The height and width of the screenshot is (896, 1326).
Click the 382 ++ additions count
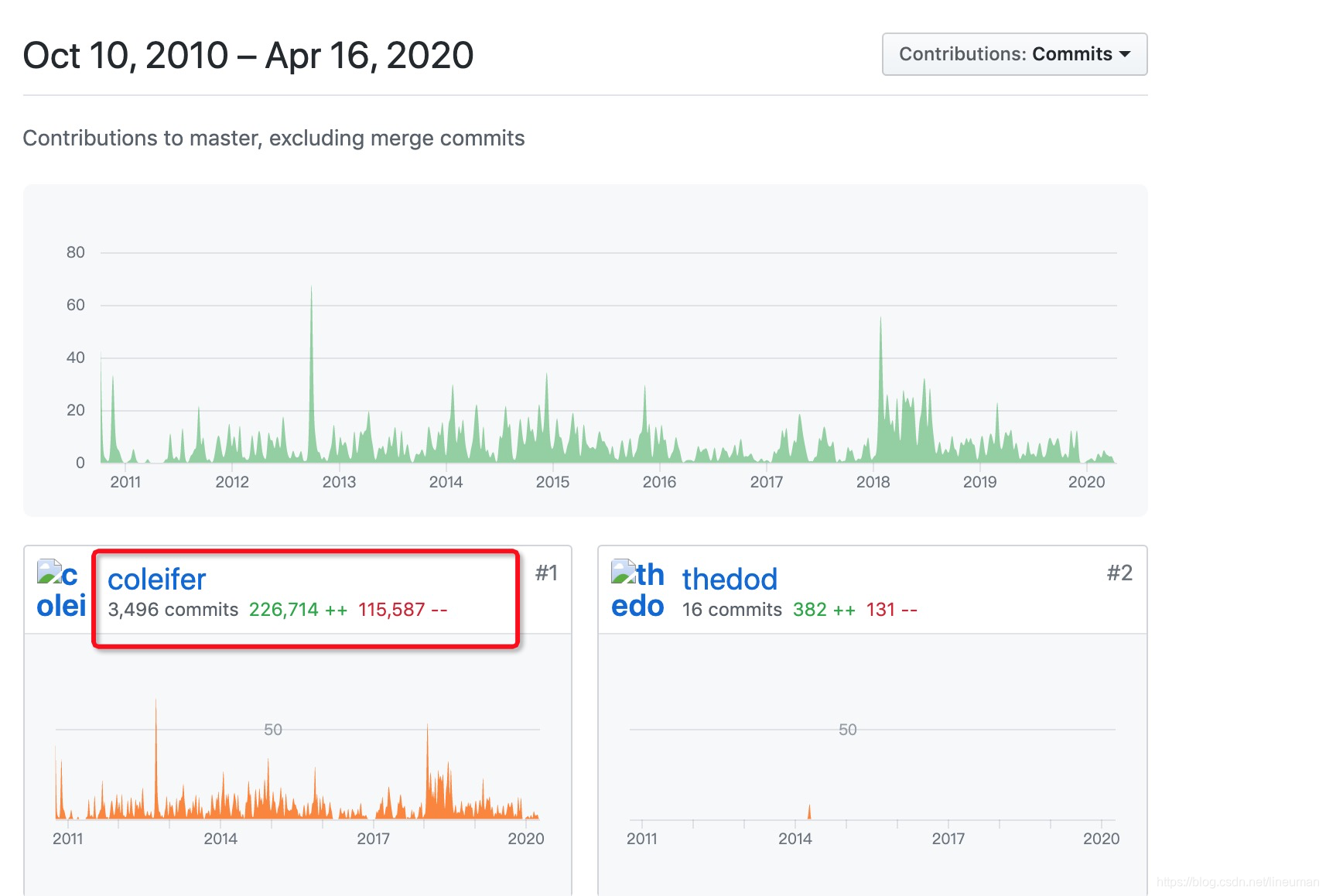click(824, 610)
